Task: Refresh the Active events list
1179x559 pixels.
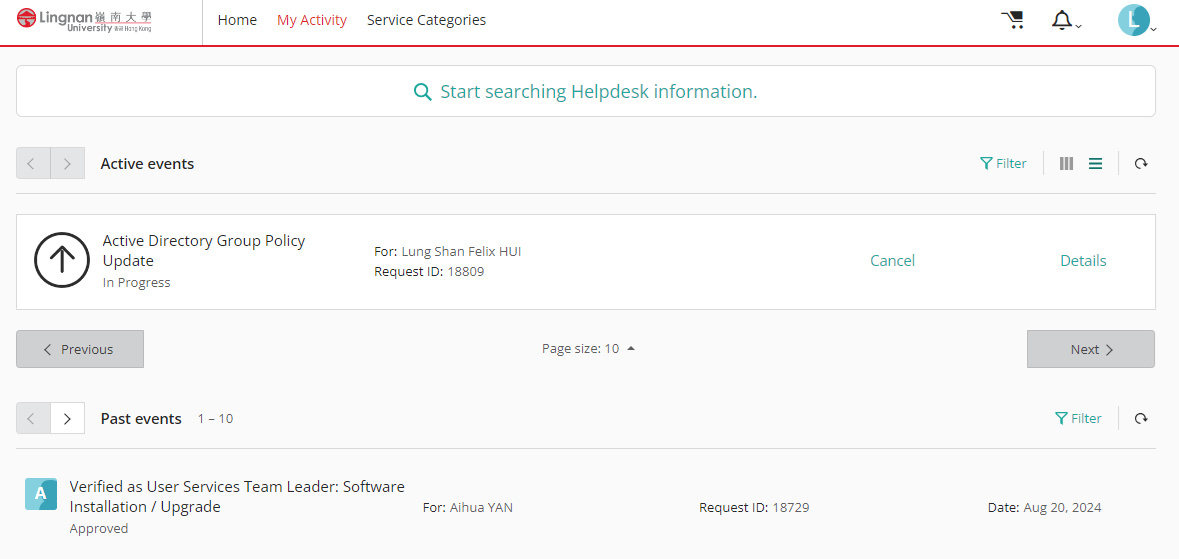Action: pos(1141,163)
